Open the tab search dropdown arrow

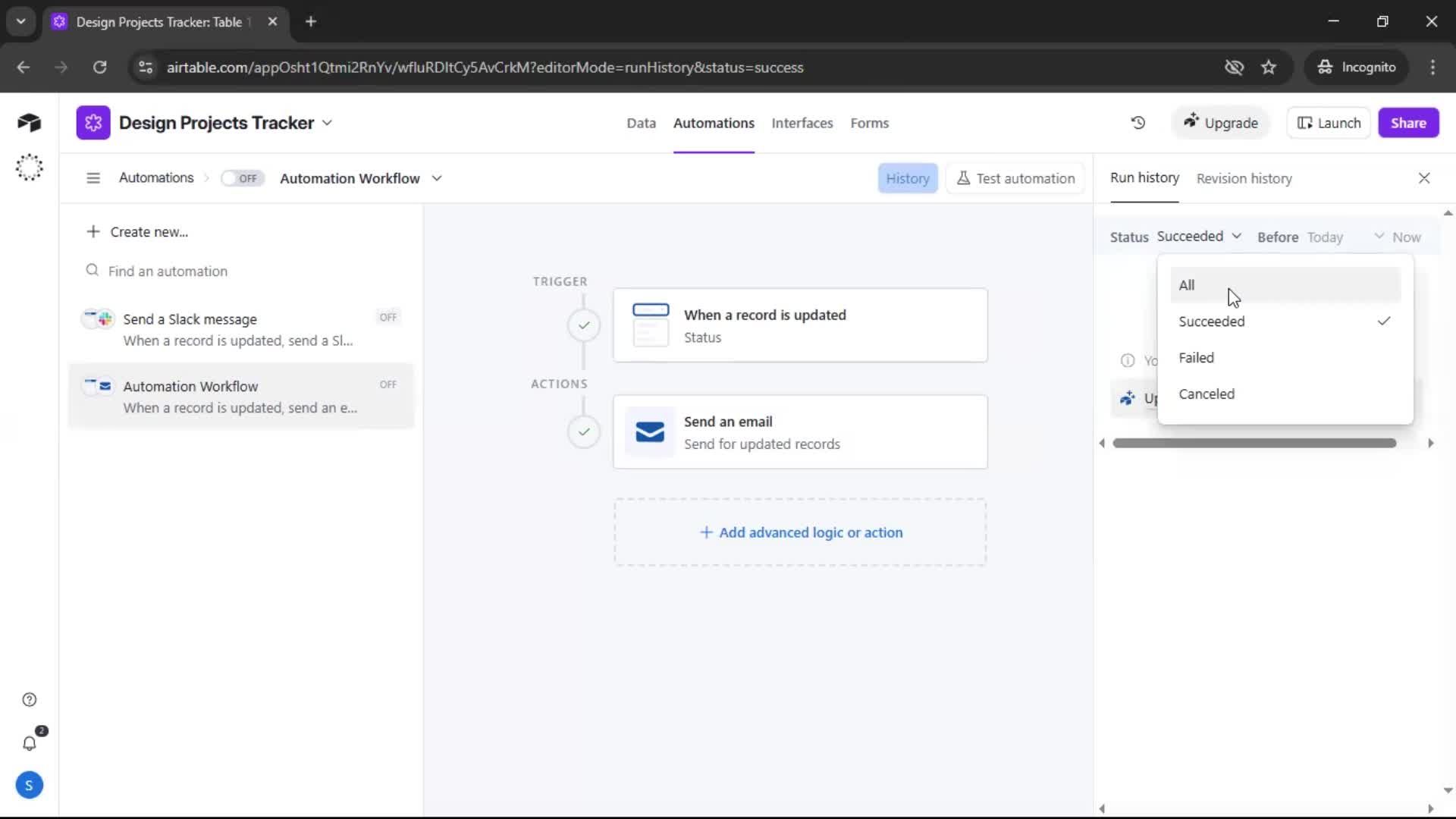[20, 22]
